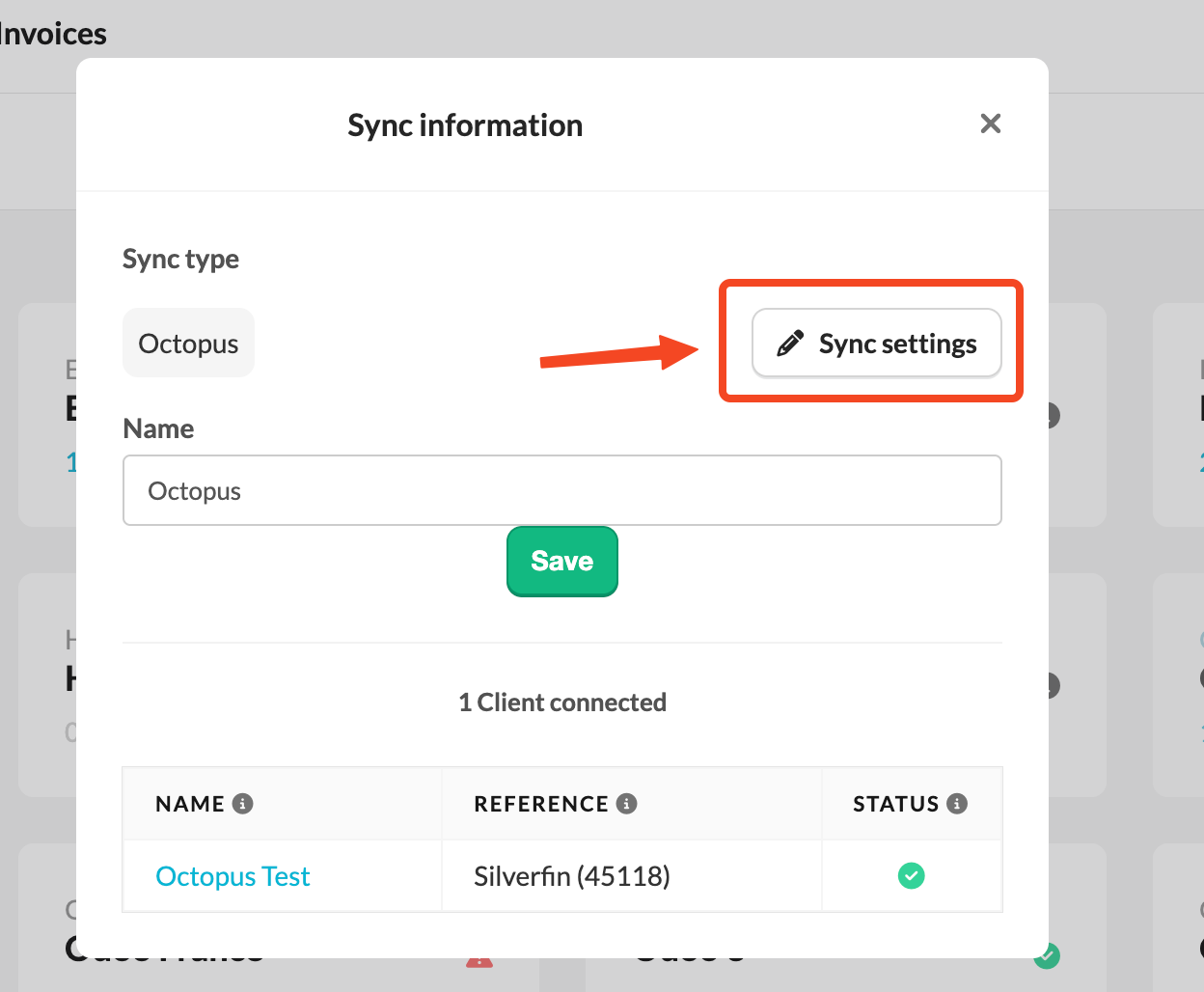This screenshot has width=1204, height=992.
Task: Focus the Name input field containing Octopus
Action: pos(562,490)
